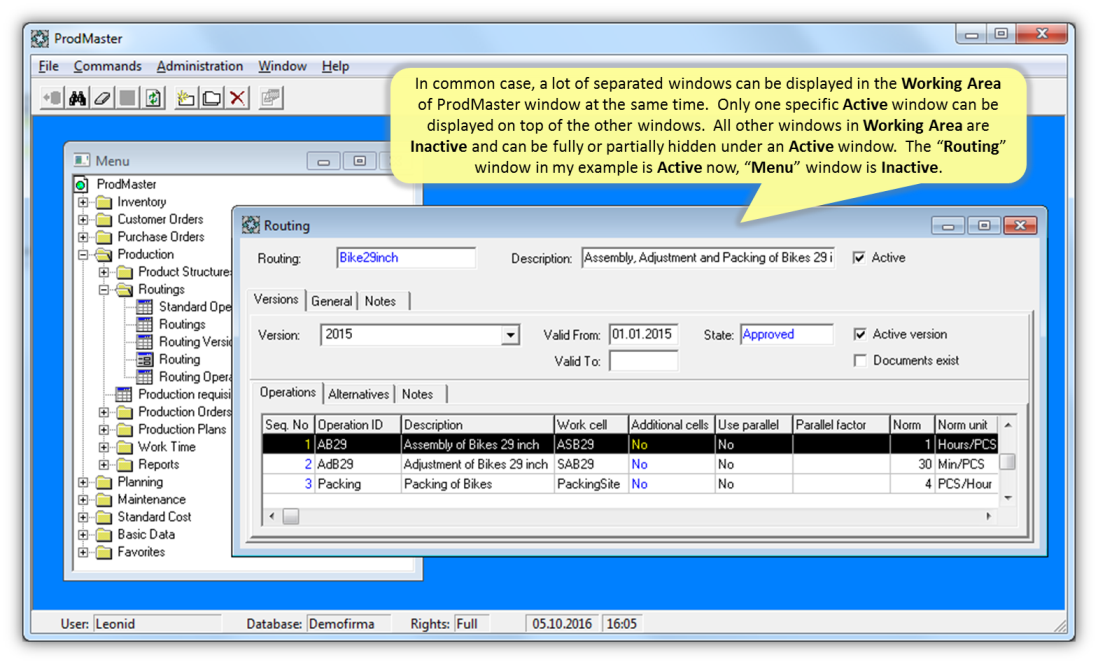
Task: Click the Routing form icon in Menu tree
Action: tap(144, 359)
